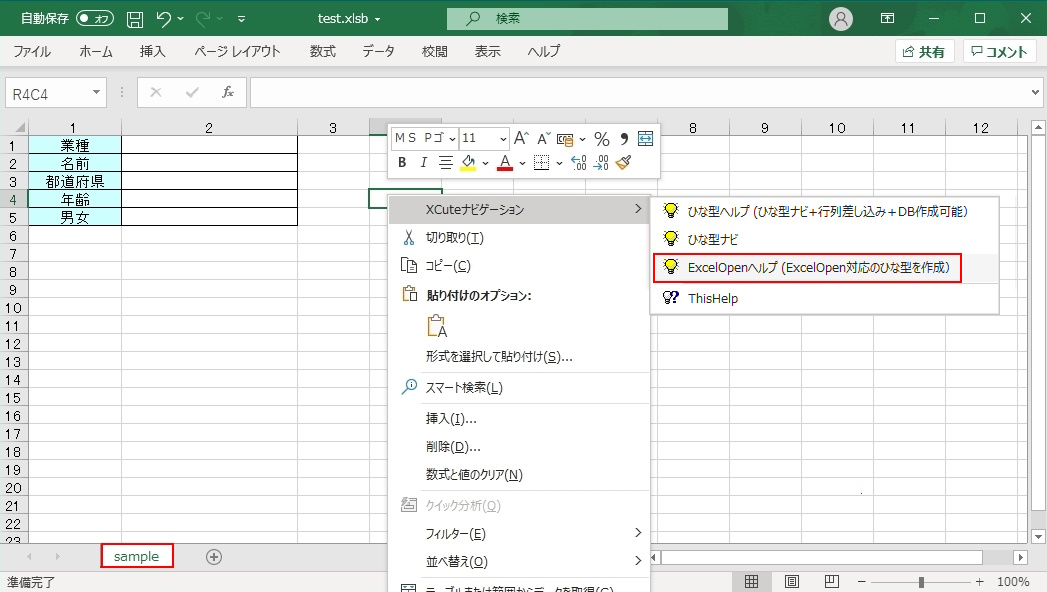This screenshot has width=1047, height=592.
Task: Apply red font color in mini toolbar
Action: (505, 162)
